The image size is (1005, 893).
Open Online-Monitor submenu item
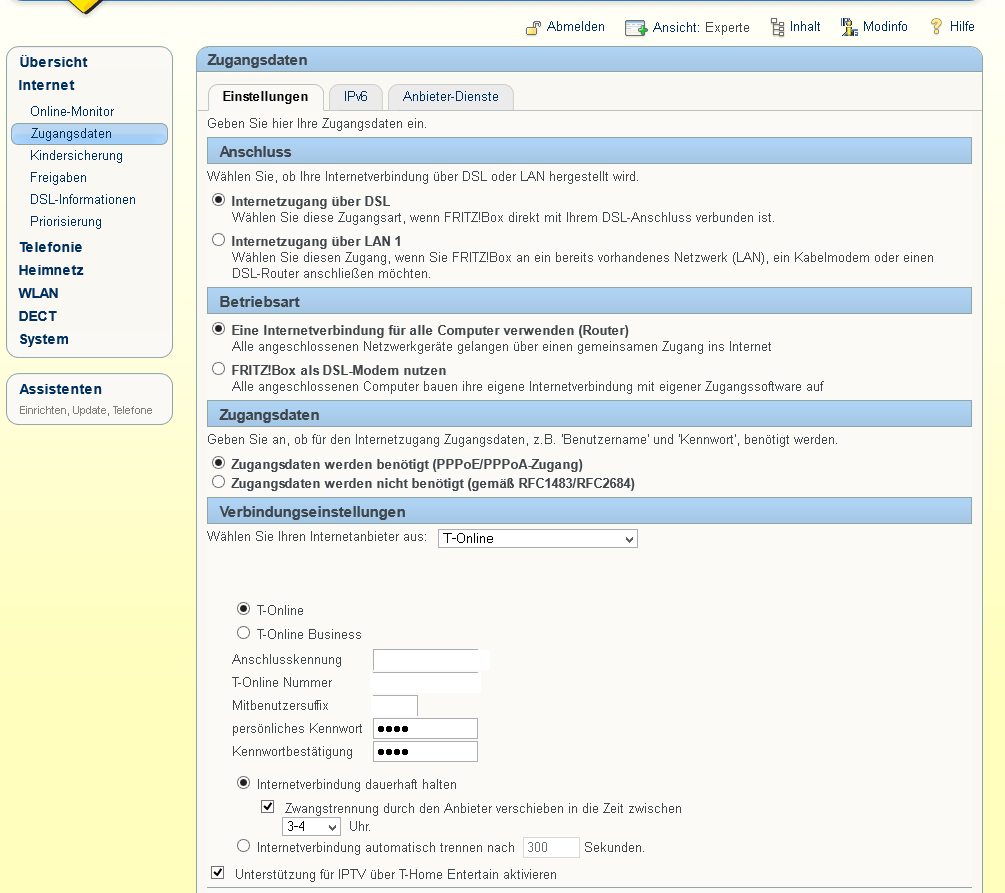[72, 112]
